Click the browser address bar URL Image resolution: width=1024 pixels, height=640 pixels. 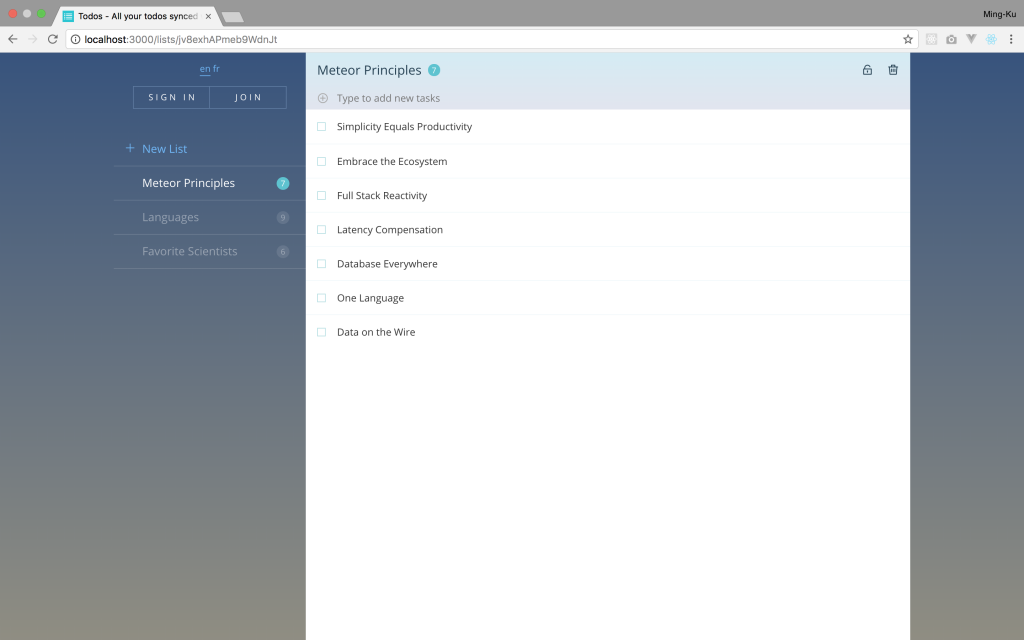[180, 39]
